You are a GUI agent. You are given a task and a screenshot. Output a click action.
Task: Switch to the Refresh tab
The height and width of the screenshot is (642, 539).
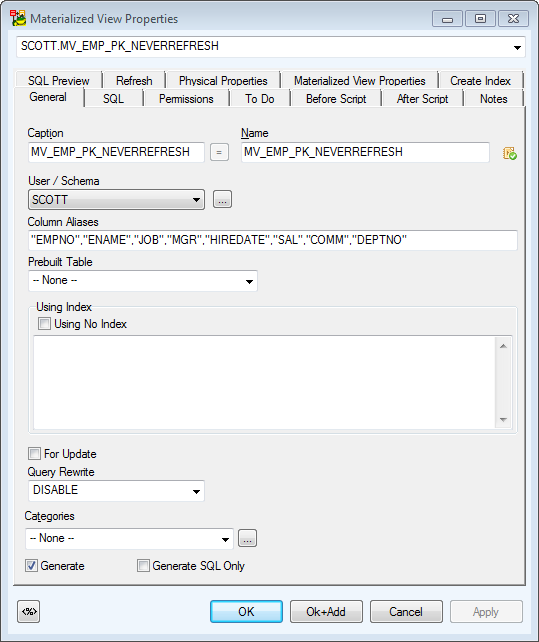134,81
